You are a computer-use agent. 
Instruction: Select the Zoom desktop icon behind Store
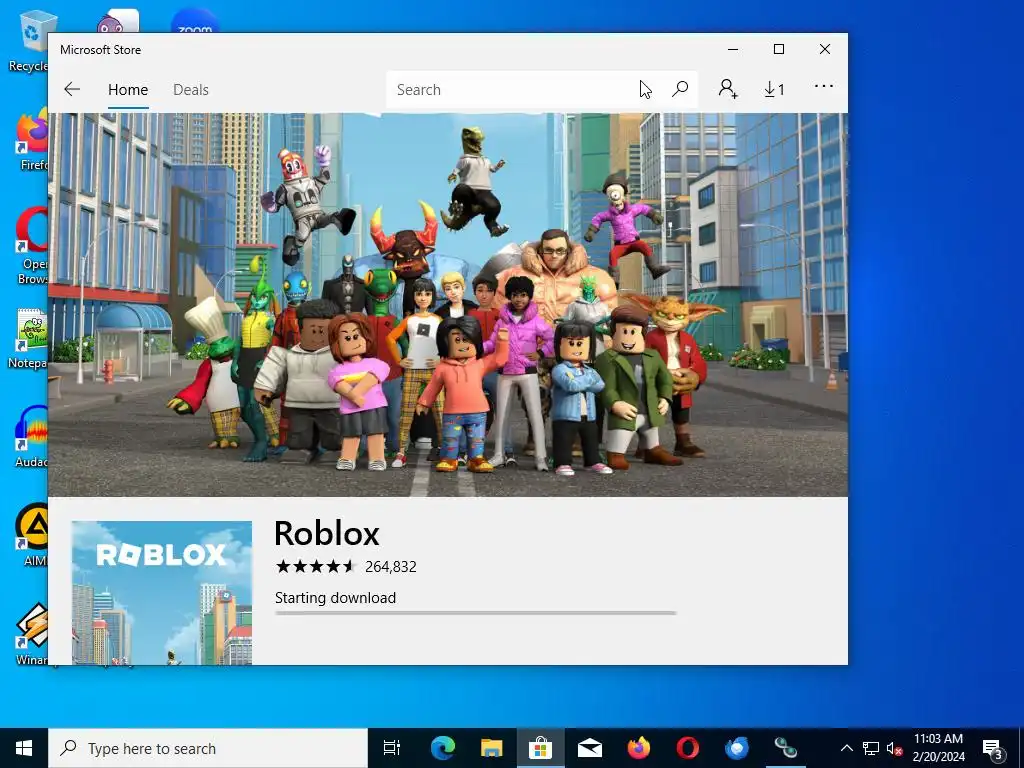pyautogui.click(x=195, y=22)
